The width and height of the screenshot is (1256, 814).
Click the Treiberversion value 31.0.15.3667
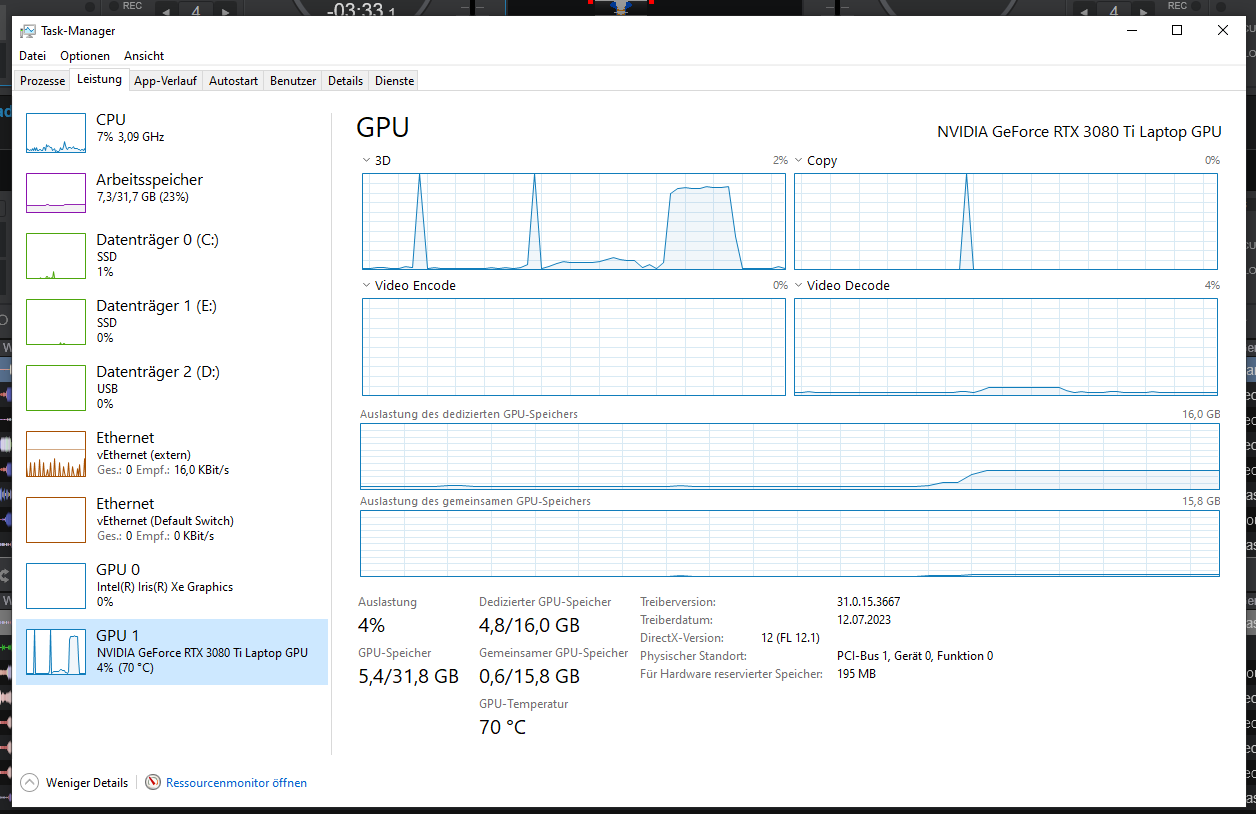click(868, 602)
